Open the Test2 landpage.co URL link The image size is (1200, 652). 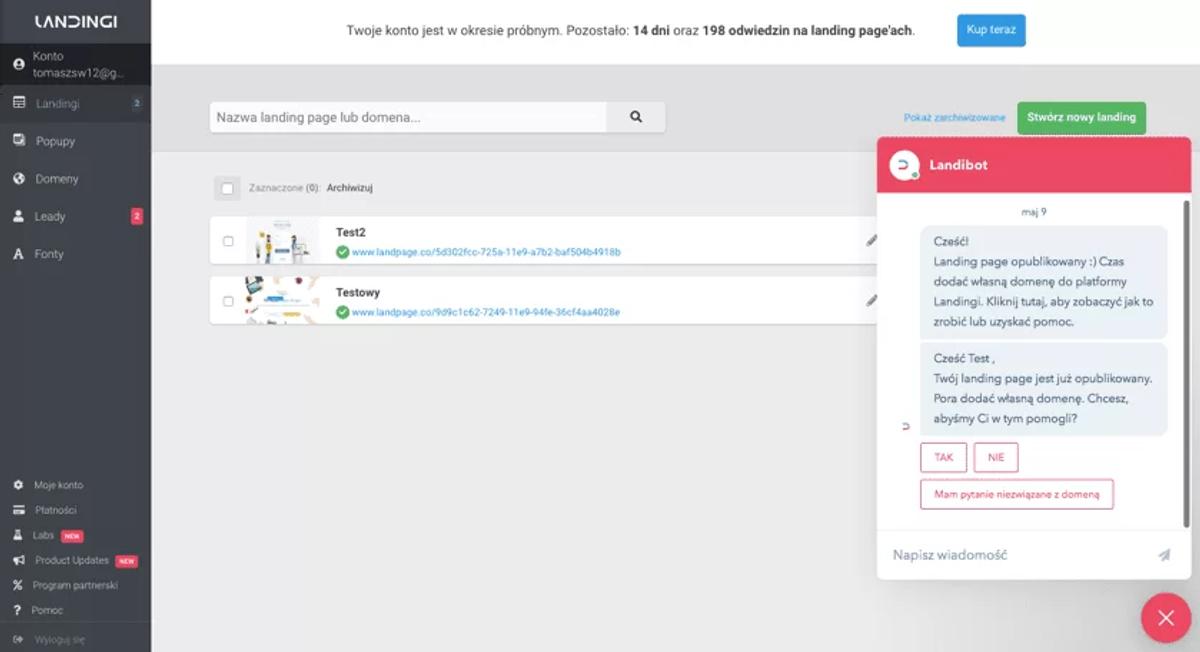[x=486, y=252]
